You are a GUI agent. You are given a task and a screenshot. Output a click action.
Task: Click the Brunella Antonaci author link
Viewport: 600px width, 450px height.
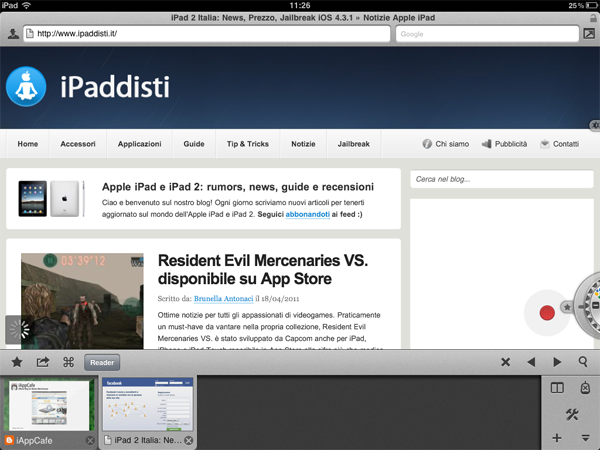point(218,298)
